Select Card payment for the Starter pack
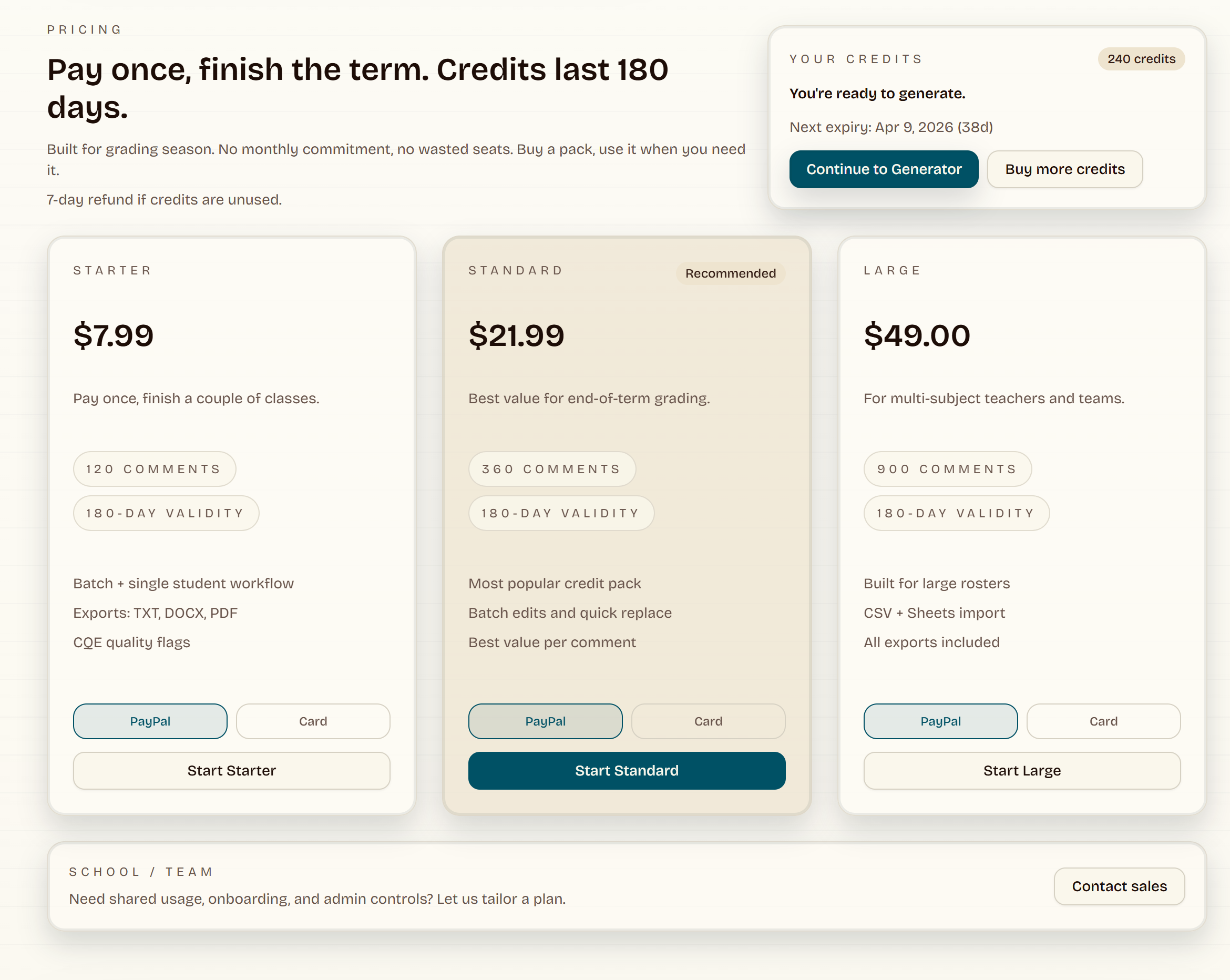Screen dimensions: 1230x980 coord(313,721)
